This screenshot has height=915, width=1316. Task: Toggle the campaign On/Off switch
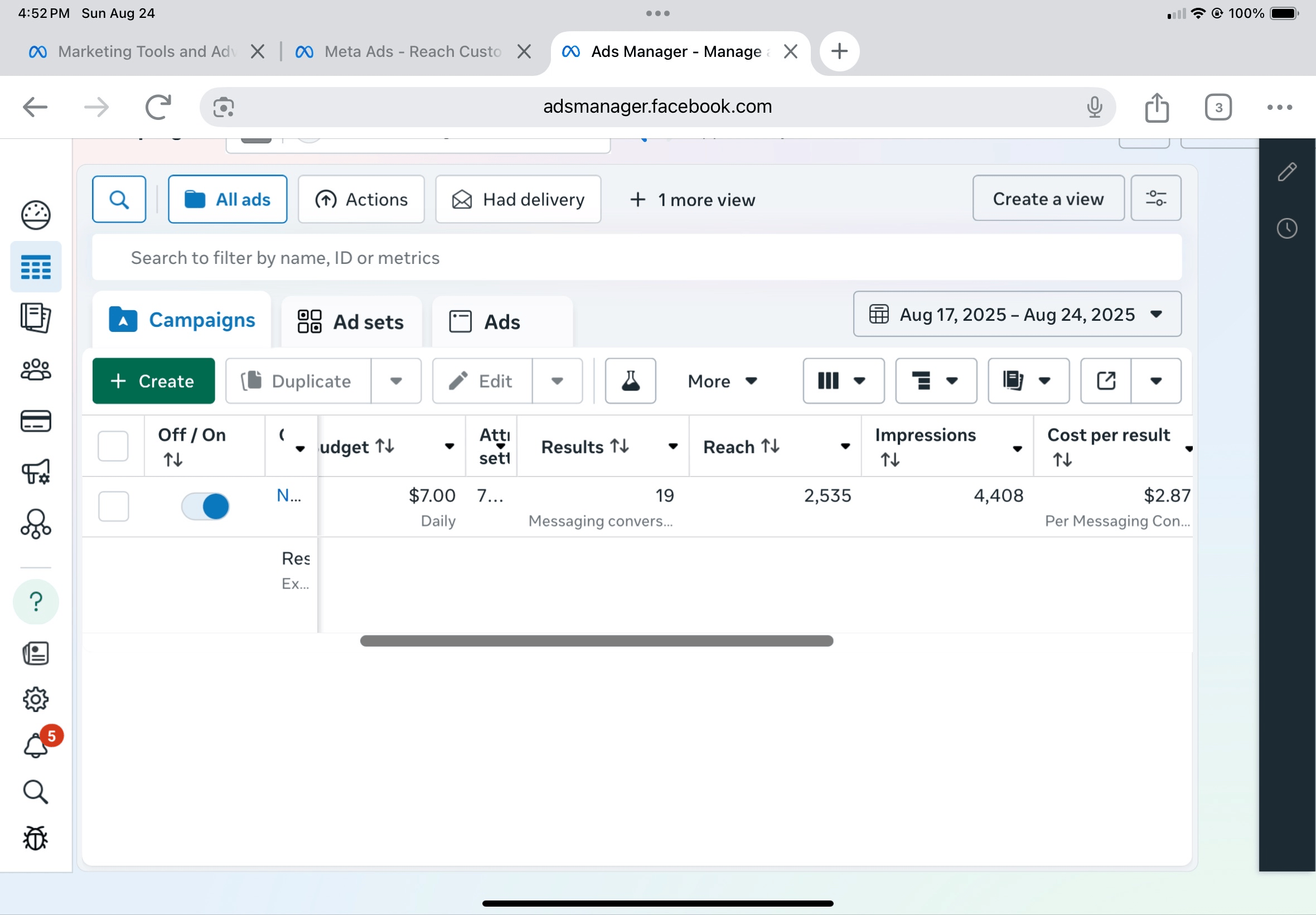[205, 507]
